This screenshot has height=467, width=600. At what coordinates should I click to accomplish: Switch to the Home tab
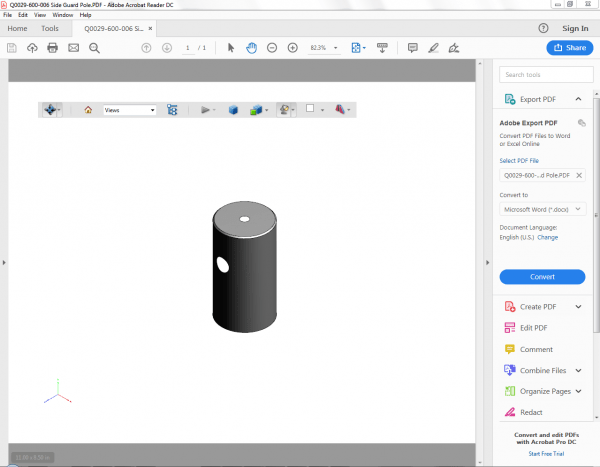coord(17,28)
